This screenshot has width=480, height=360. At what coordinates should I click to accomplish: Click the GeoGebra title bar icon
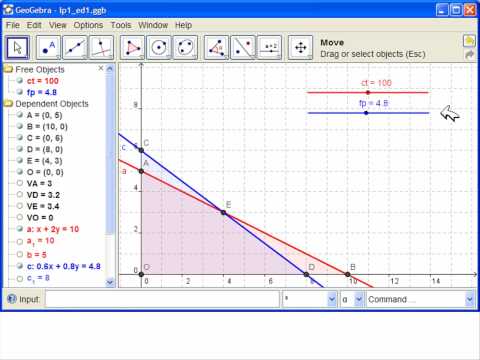(8, 10)
